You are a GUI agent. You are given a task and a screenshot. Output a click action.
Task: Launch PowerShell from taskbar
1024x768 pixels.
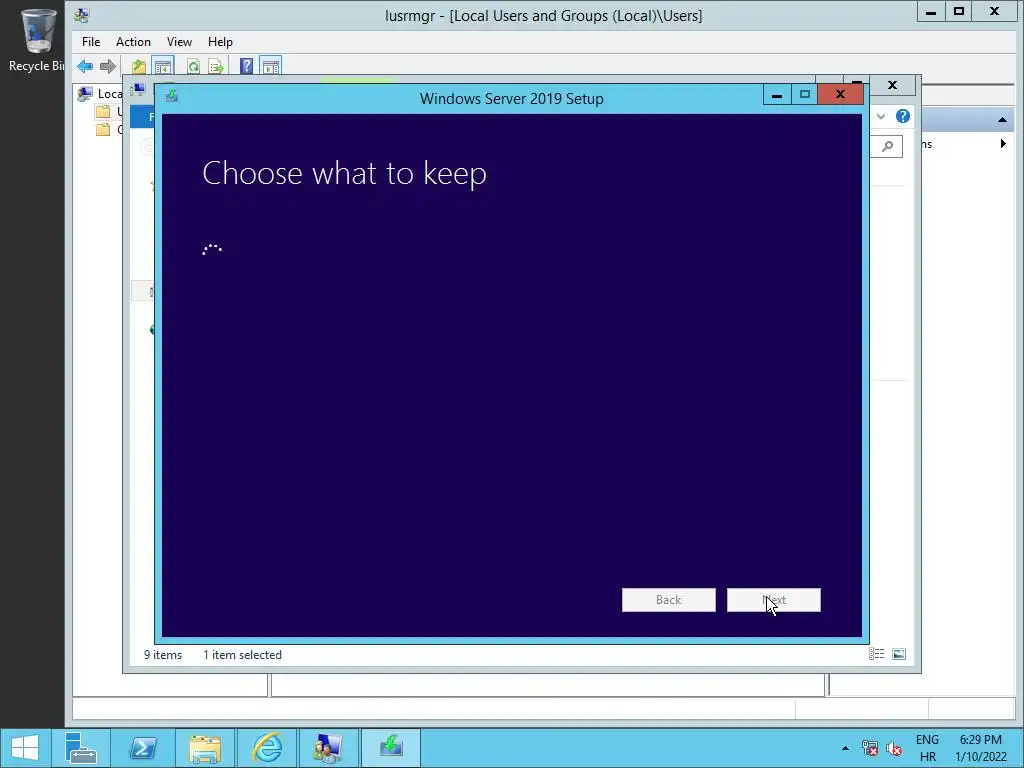pyautogui.click(x=143, y=748)
